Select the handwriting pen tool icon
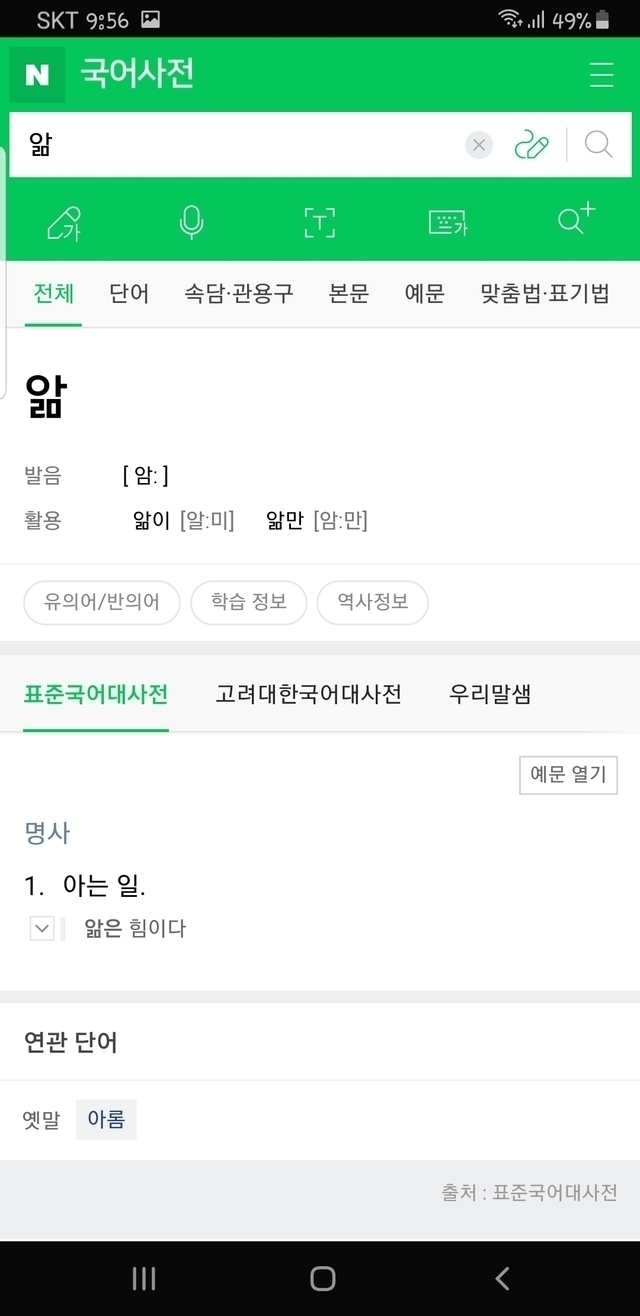The width and height of the screenshot is (640, 1316). (64, 222)
